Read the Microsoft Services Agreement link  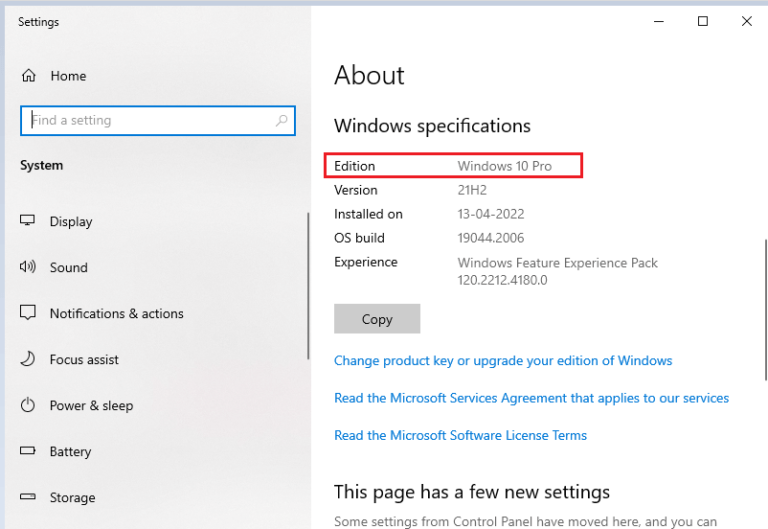coord(531,398)
